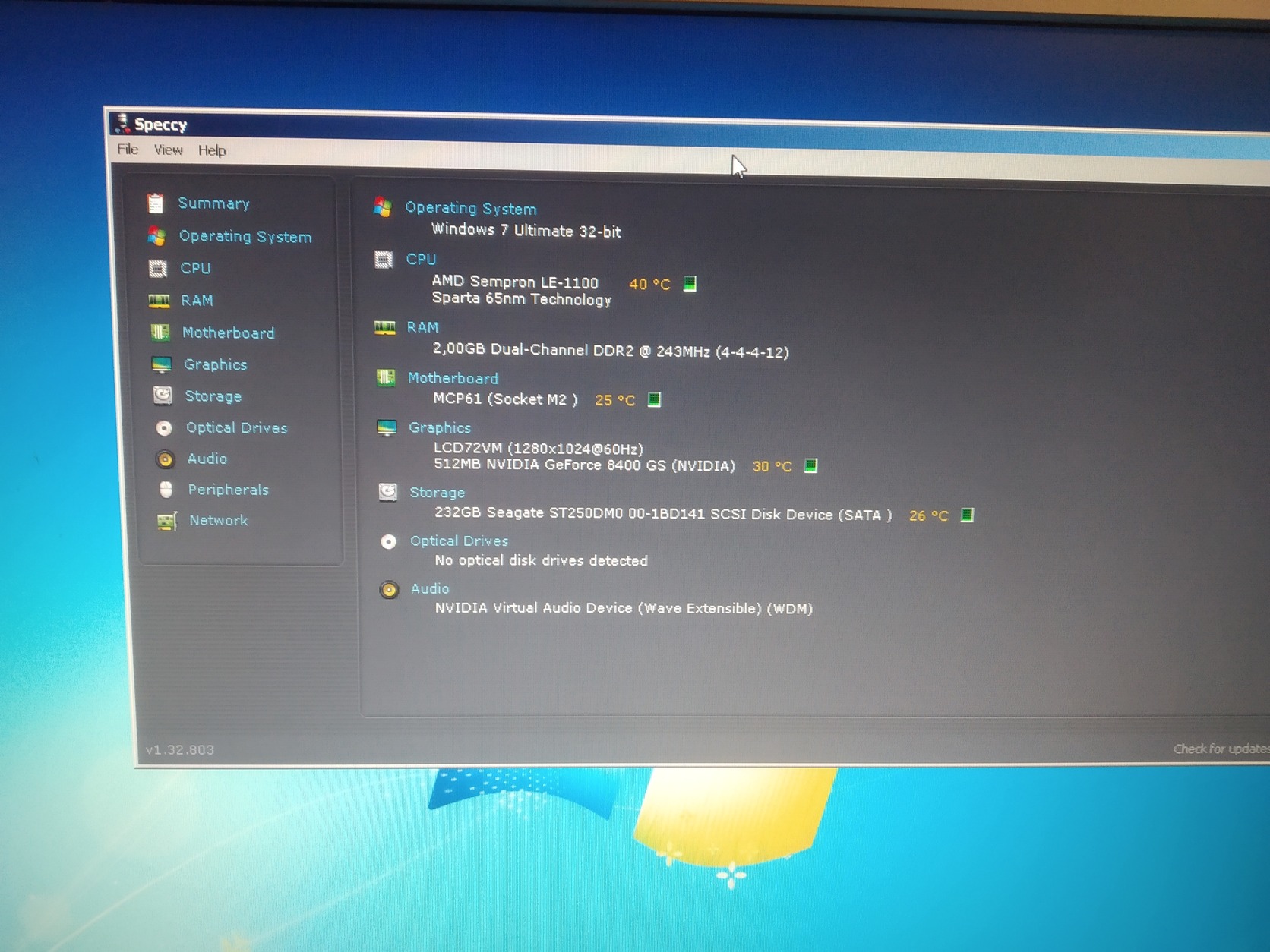Click the '2,00GB Dual-Channel DDR2' RAM line
This screenshot has height=952, width=1270.
pos(611,351)
